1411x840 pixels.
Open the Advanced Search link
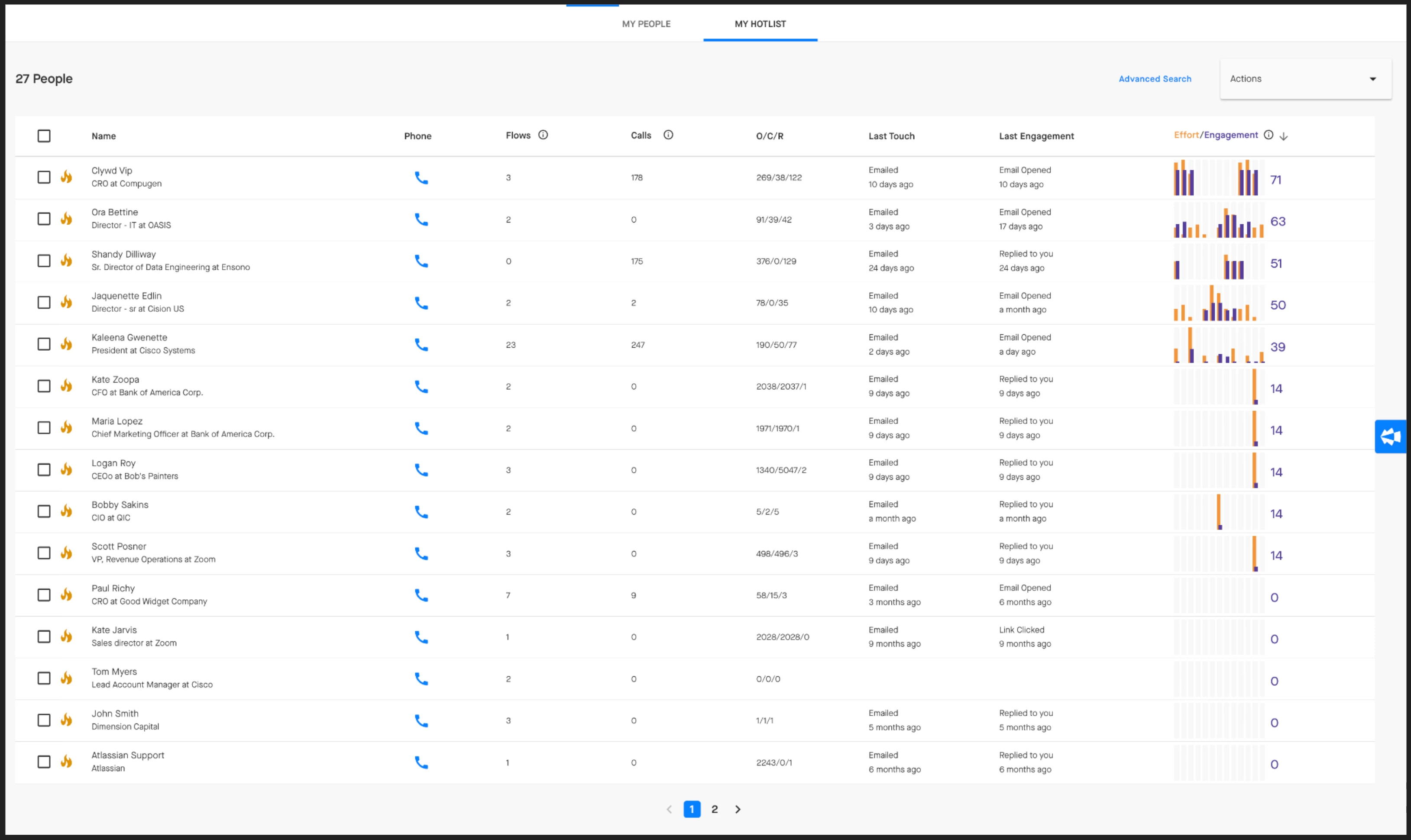pyautogui.click(x=1155, y=79)
